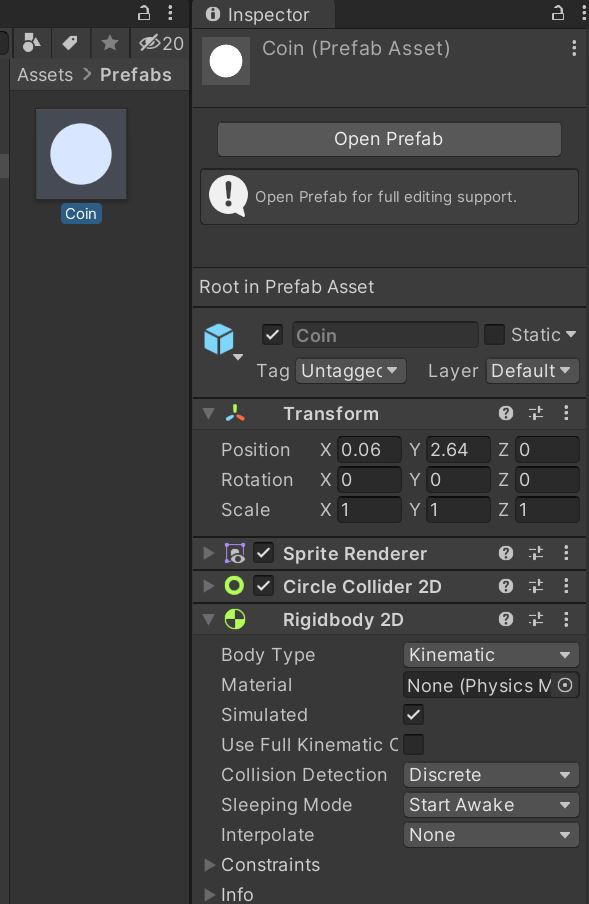Expand the Circle Collider 2D component
Screen dimensions: 589x904
coord(209,586)
